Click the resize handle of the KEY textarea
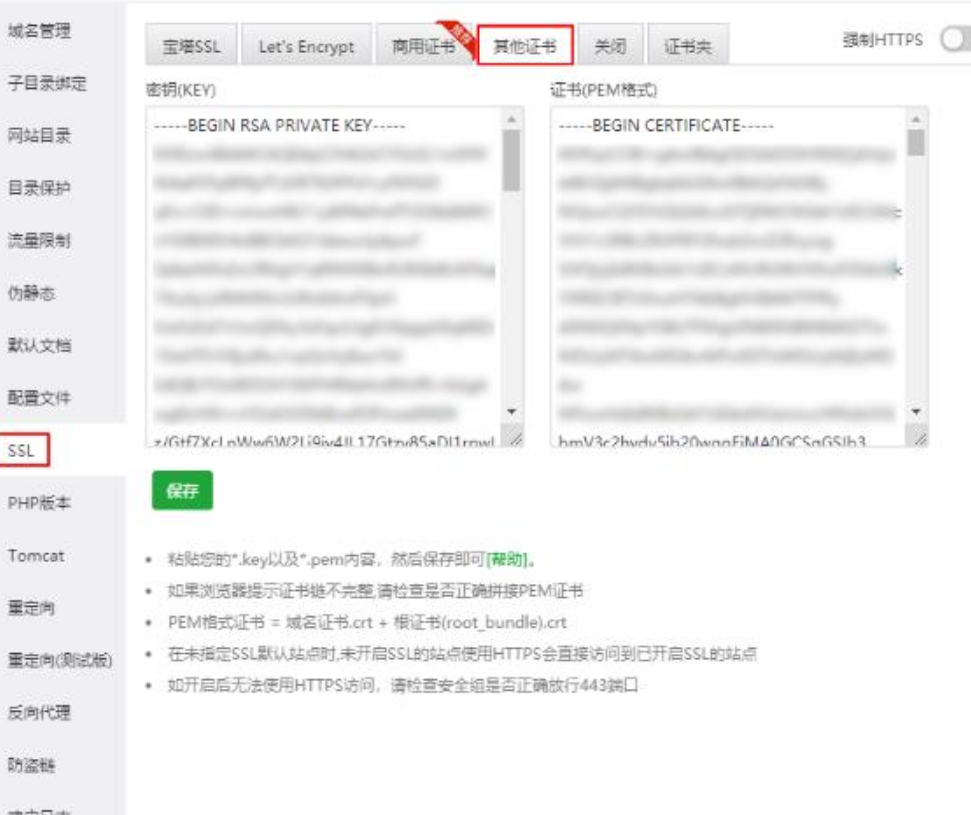Viewport: 971px width, 815px height. click(x=515, y=438)
